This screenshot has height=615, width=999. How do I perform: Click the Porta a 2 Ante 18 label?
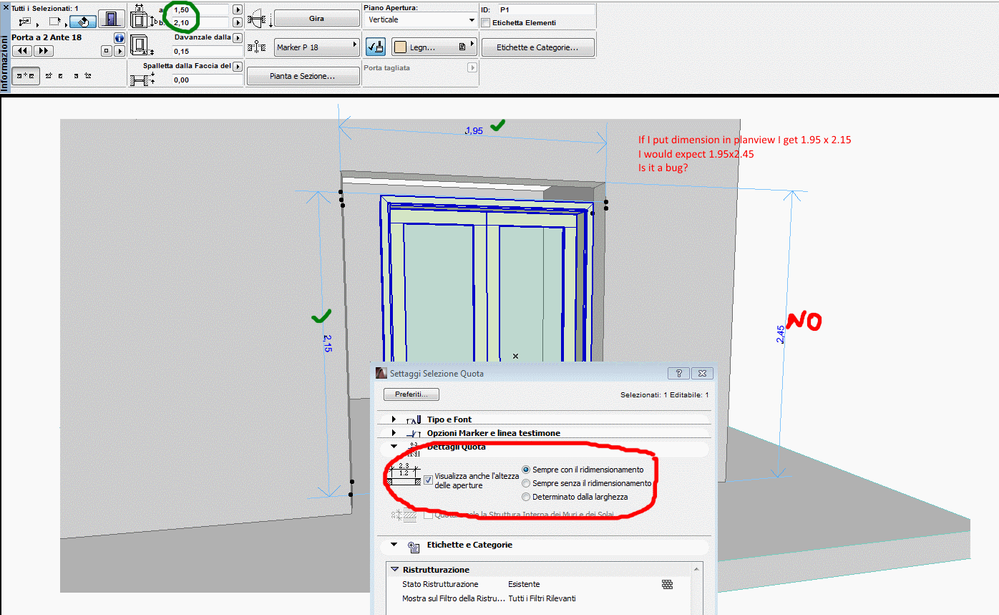tap(47, 38)
